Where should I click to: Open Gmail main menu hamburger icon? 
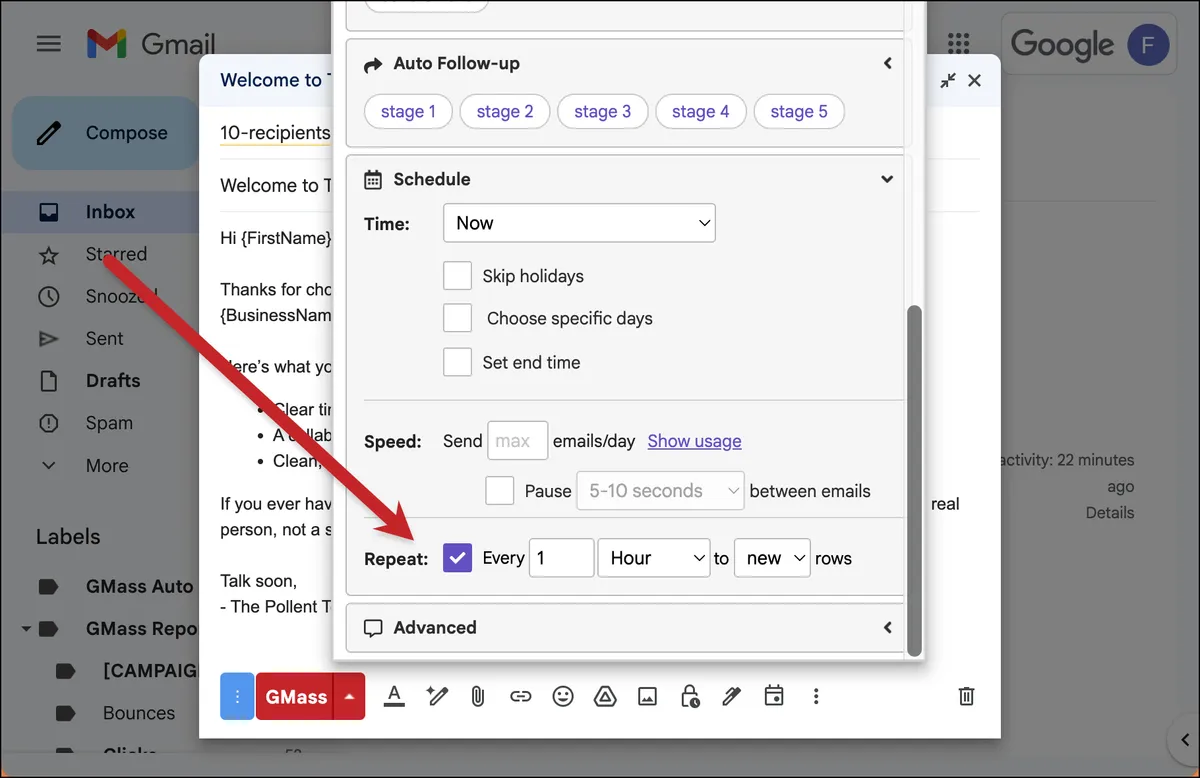(x=48, y=44)
